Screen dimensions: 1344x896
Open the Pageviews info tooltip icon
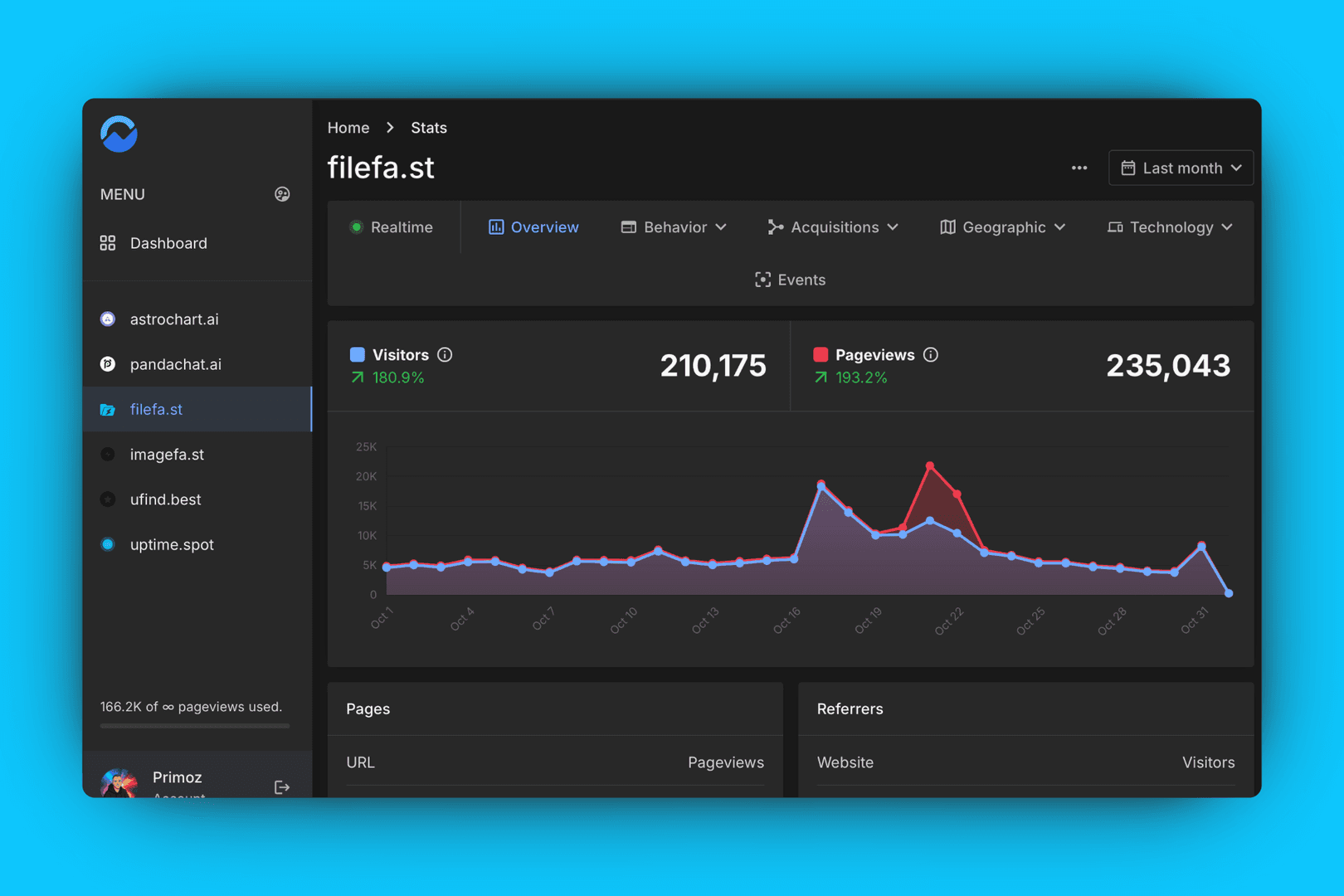pyautogui.click(x=931, y=354)
